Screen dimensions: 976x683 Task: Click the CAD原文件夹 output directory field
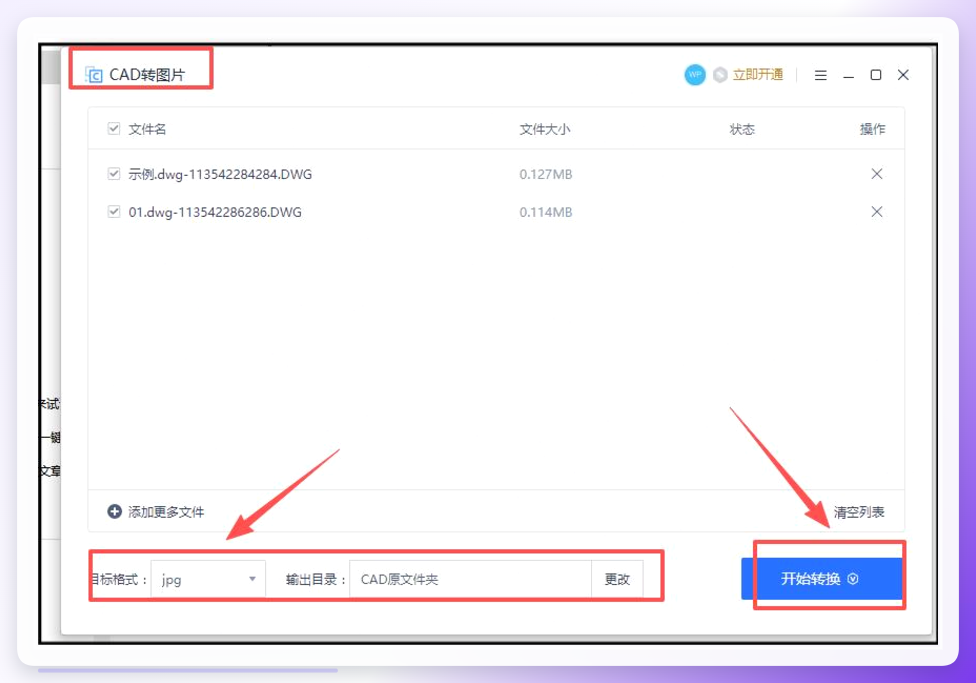(471, 579)
